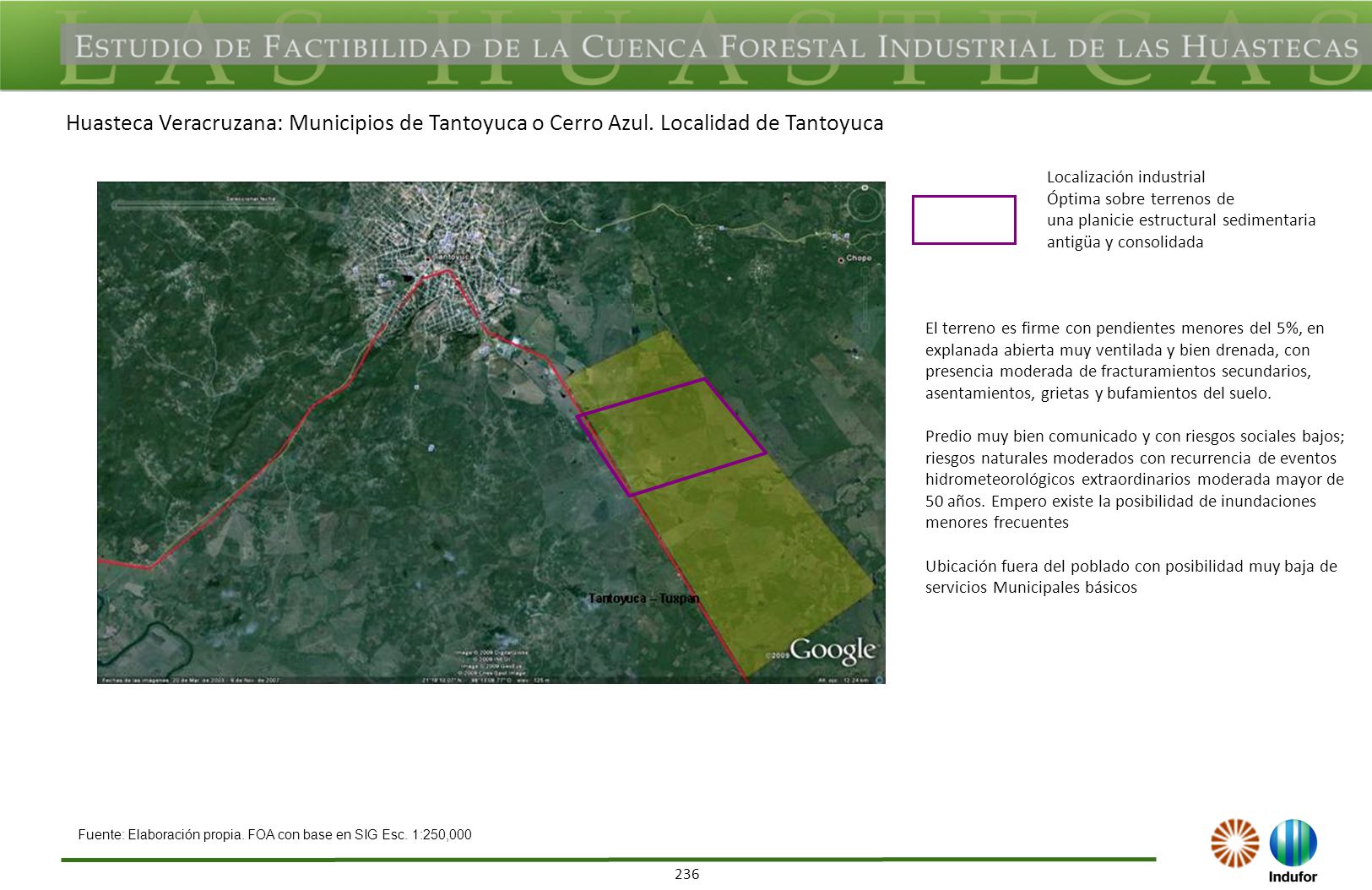Click the orange sunburst logo beside Indufor

click(1234, 843)
